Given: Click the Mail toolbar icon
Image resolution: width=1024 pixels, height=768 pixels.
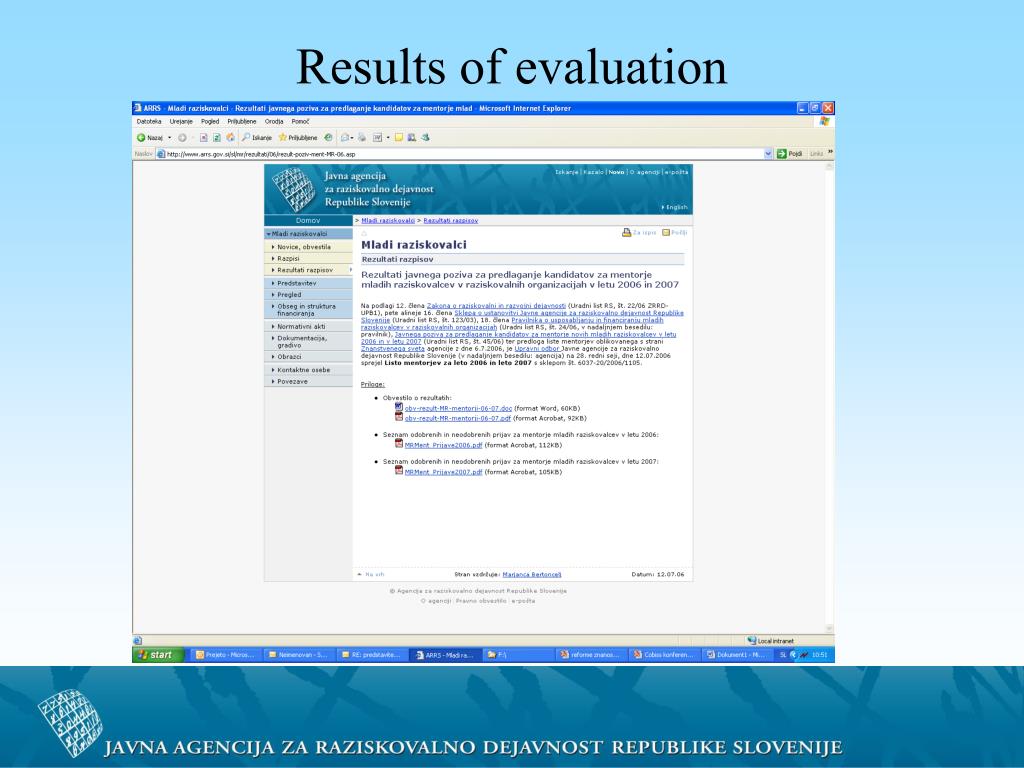Looking at the screenshot, I should point(345,138).
